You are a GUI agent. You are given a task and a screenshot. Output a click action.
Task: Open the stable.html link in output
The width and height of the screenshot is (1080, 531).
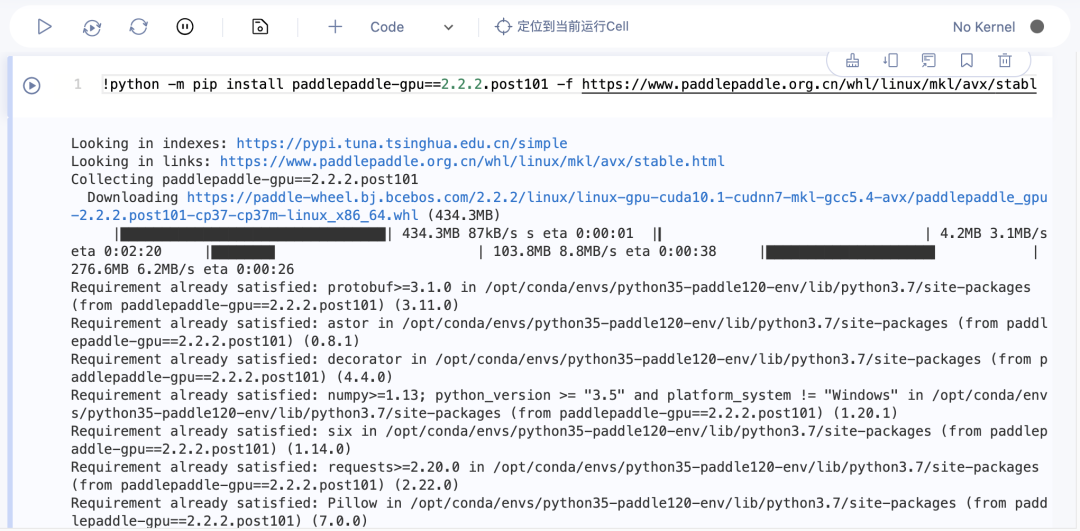click(472, 162)
